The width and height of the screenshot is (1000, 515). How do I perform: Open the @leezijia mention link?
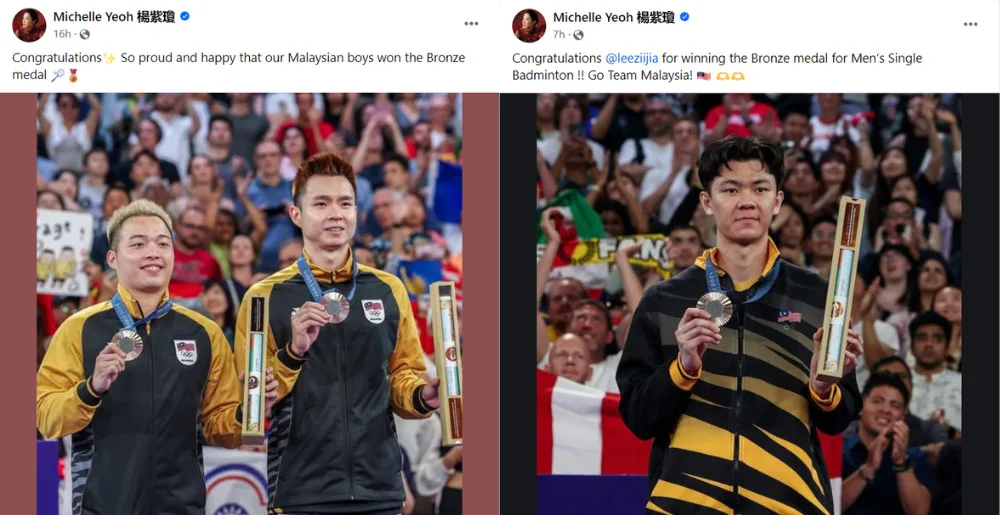[x=631, y=59]
